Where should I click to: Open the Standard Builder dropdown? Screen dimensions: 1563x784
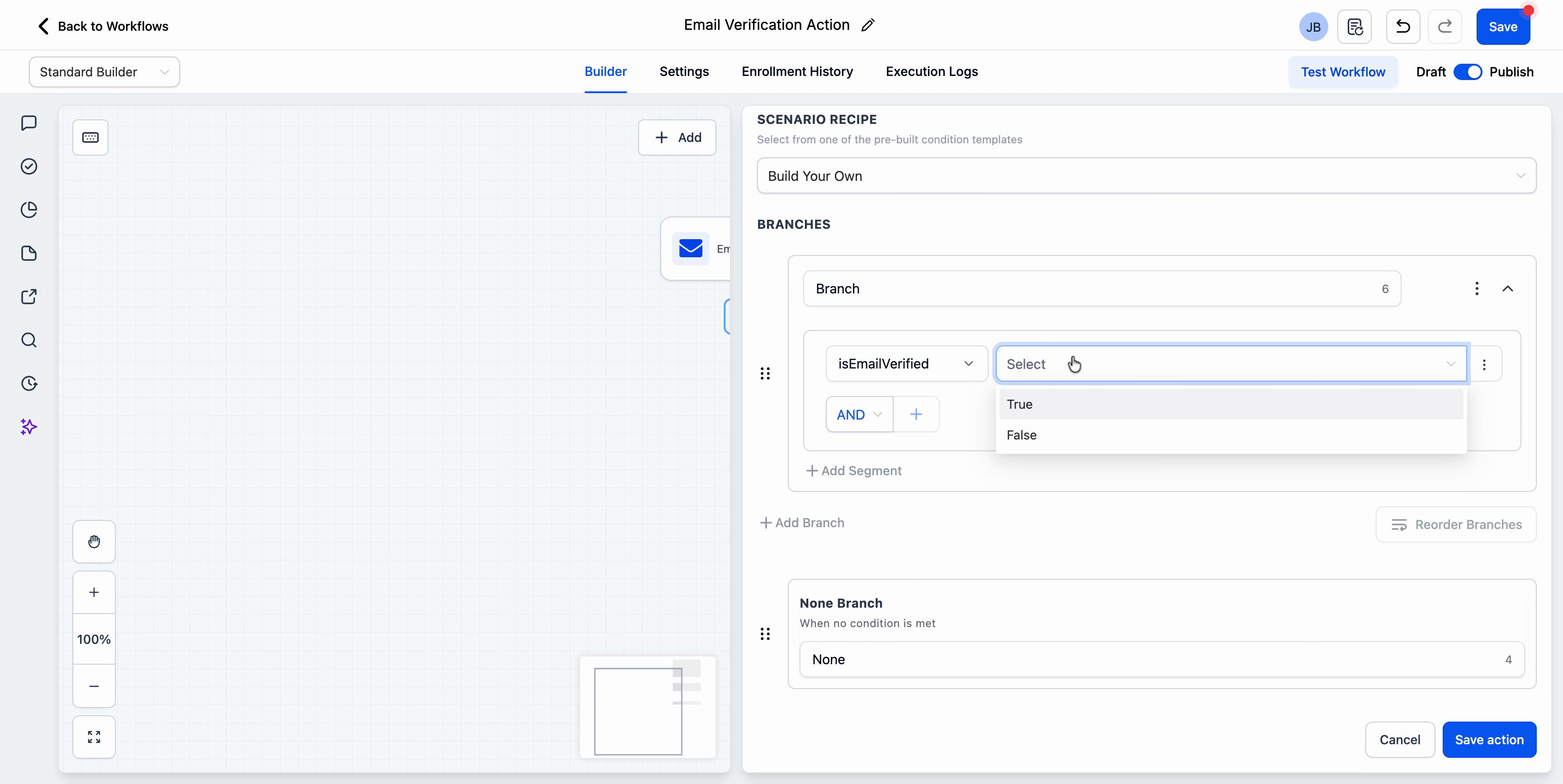point(103,71)
